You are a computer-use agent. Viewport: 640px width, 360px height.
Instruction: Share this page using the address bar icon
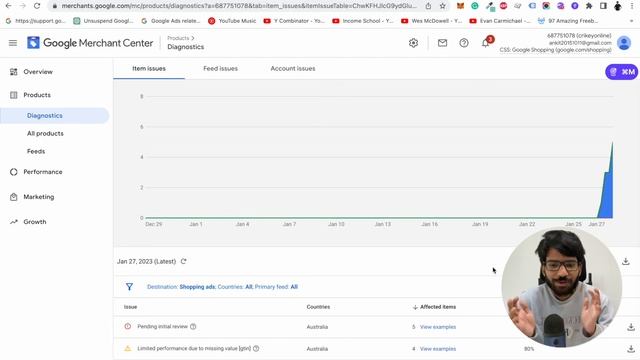pos(428,6)
